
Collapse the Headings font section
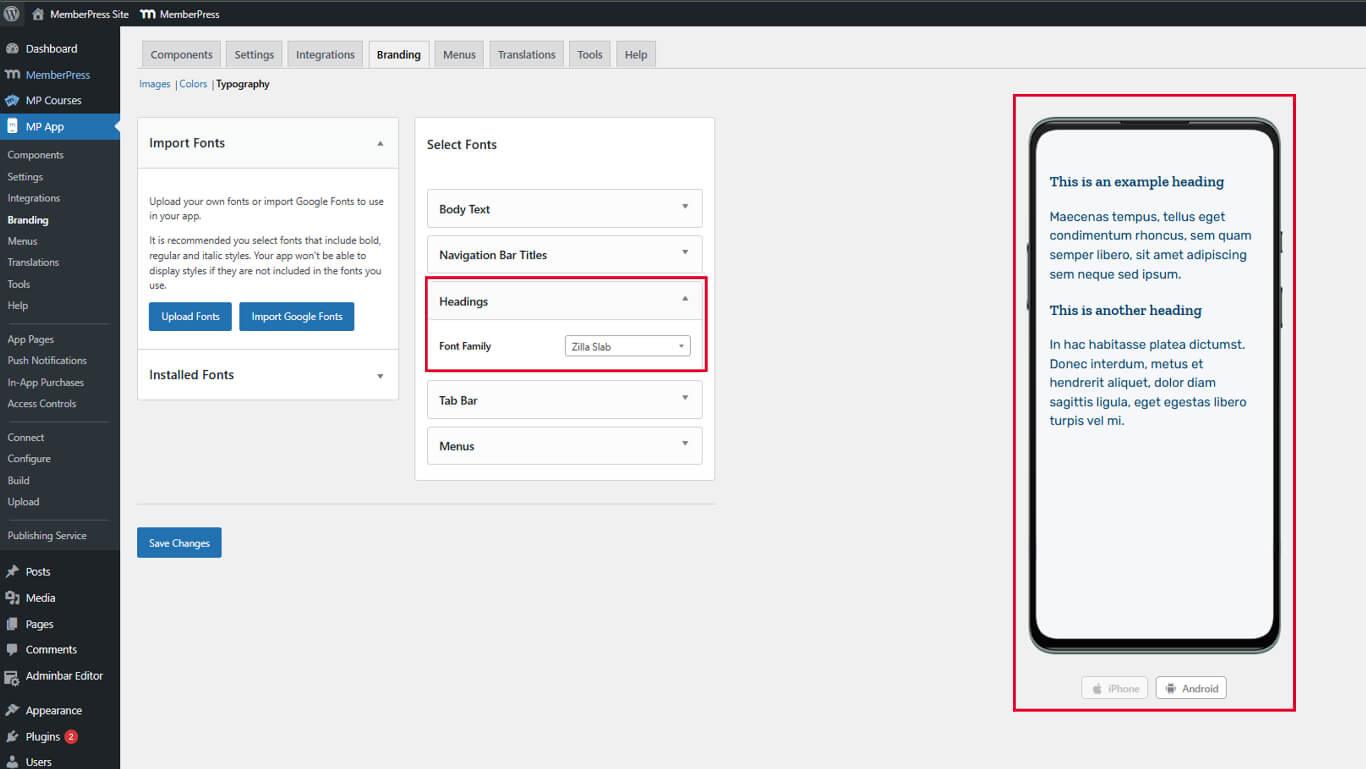coord(684,299)
